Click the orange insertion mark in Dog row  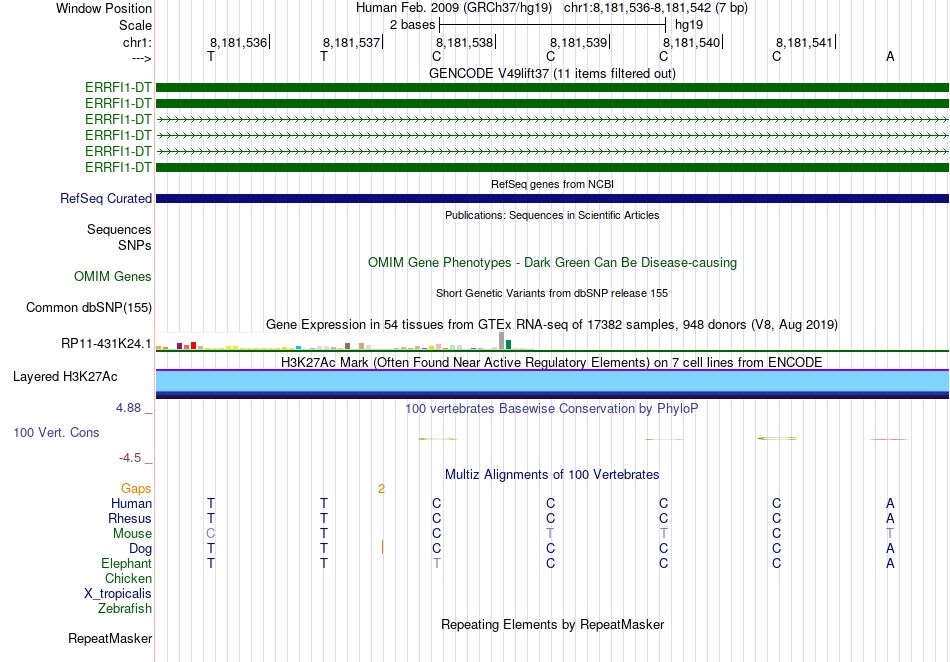click(382, 548)
